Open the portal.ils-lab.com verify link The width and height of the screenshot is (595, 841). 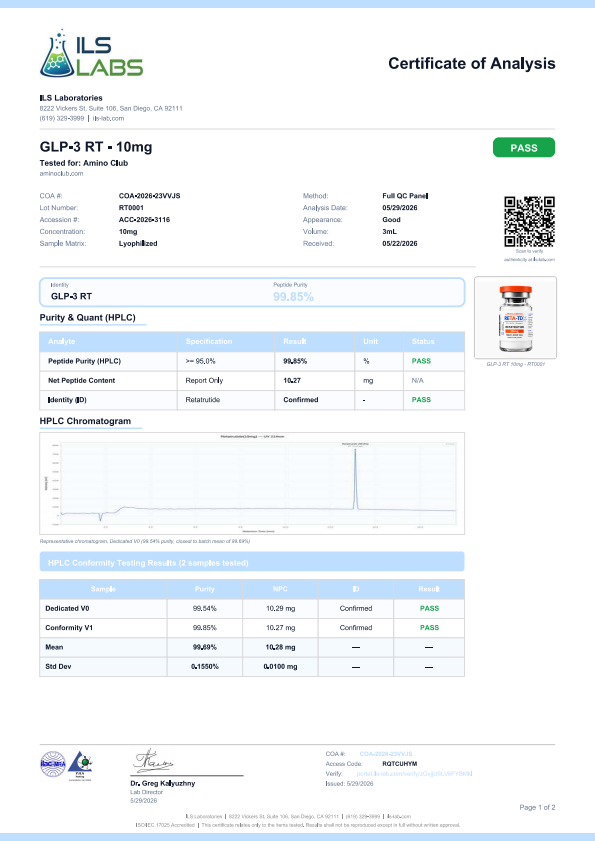(414, 774)
